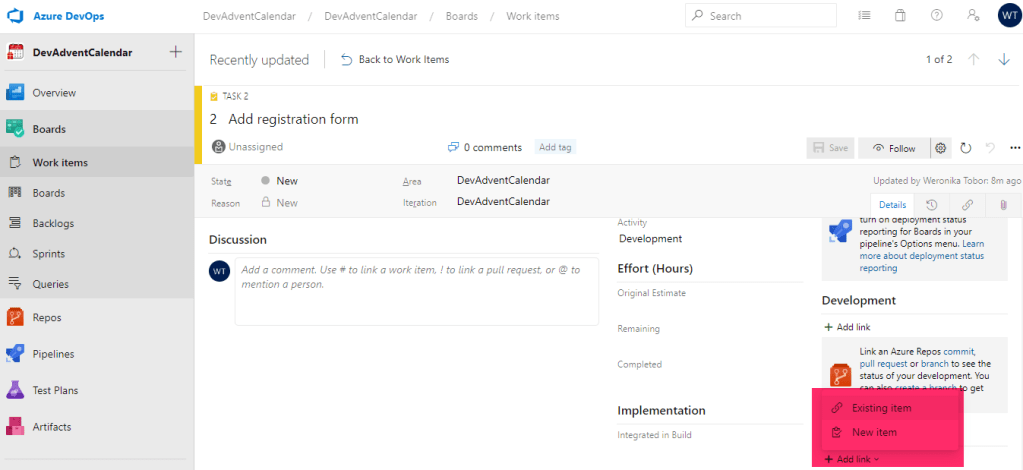The image size is (1023, 470).
Task: Open the Marketplace shopping bag icon
Action: tap(900, 16)
